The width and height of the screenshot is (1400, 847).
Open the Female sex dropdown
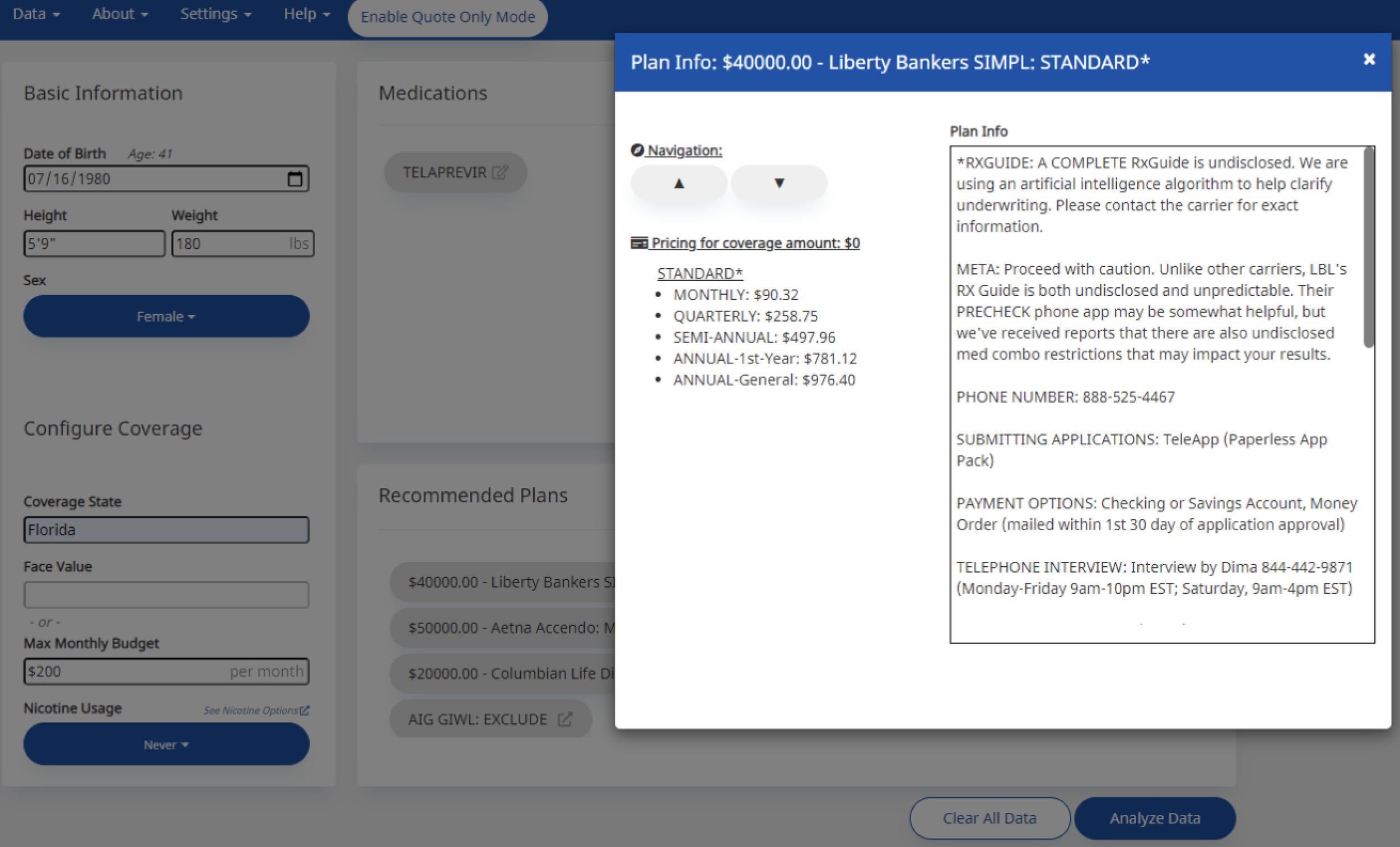[166, 316]
